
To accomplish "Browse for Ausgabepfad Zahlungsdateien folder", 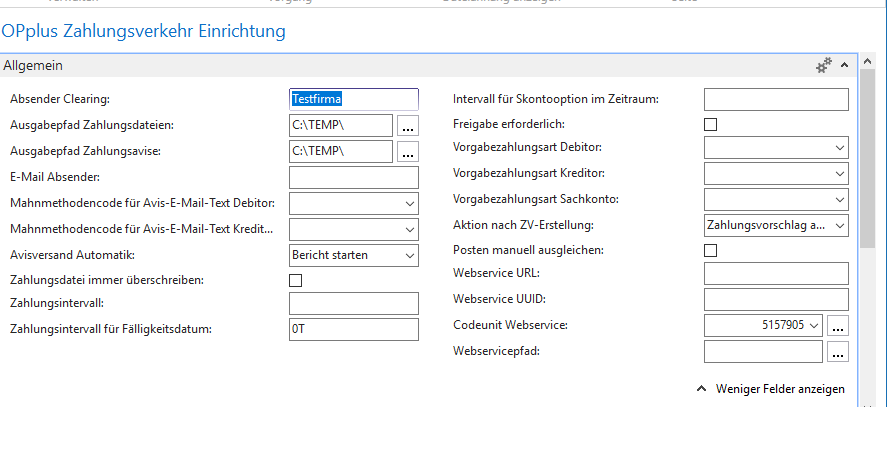I will point(408,126).
